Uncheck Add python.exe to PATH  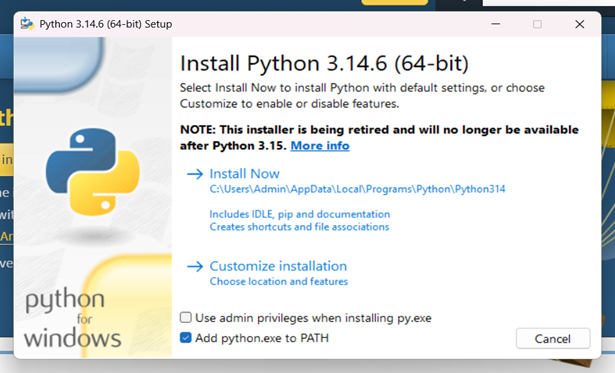[186, 338]
